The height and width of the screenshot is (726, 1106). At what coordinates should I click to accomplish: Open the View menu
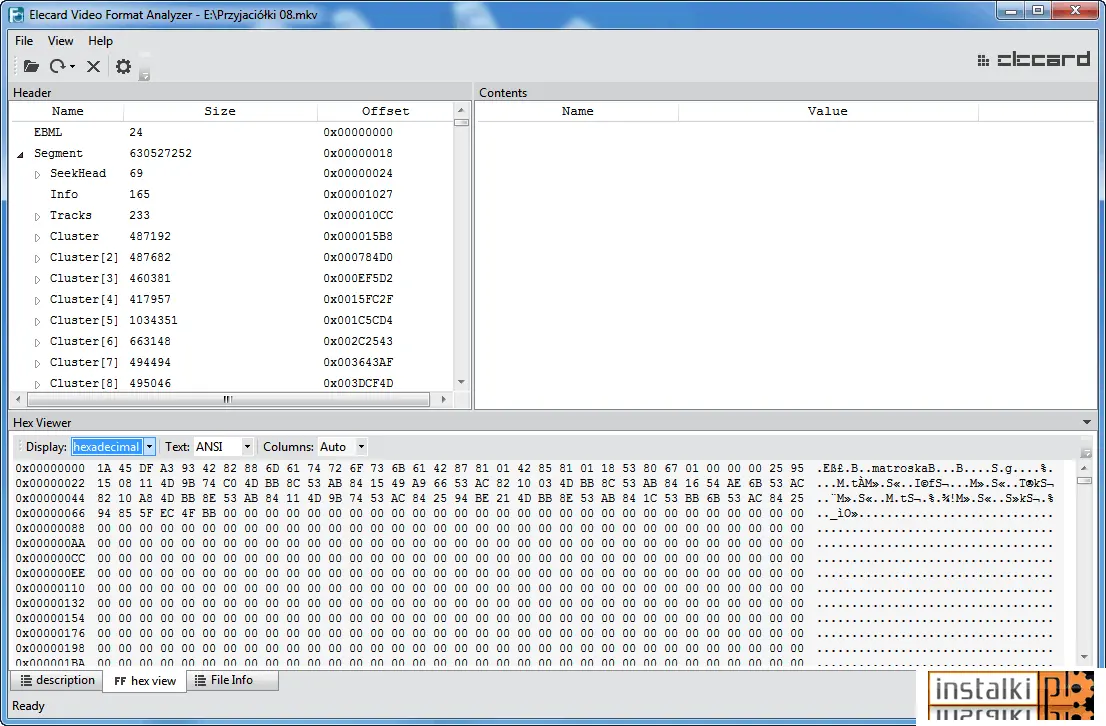[60, 41]
